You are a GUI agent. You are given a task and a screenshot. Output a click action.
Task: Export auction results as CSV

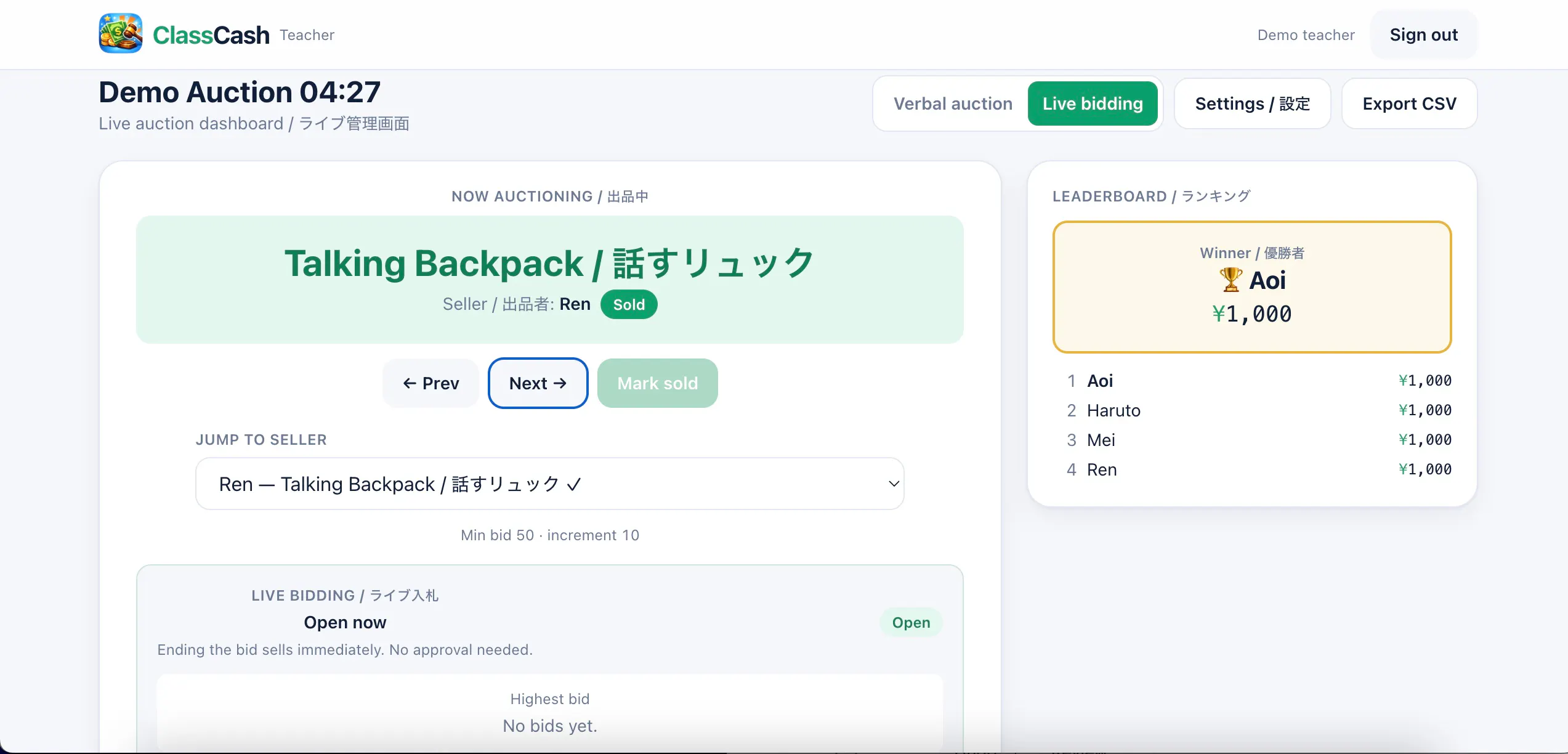[1409, 103]
